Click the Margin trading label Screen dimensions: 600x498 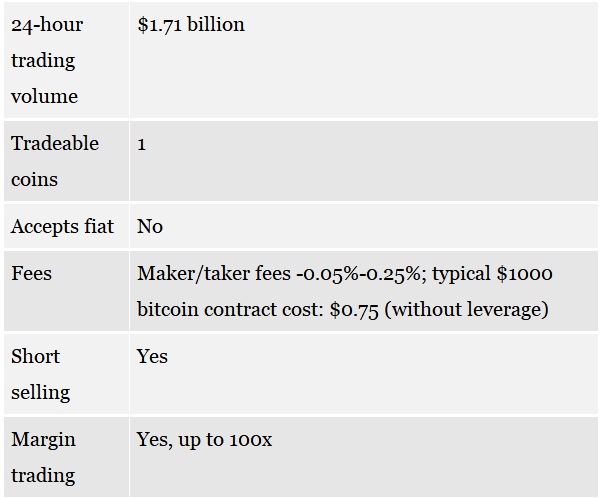pyautogui.click(x=43, y=457)
